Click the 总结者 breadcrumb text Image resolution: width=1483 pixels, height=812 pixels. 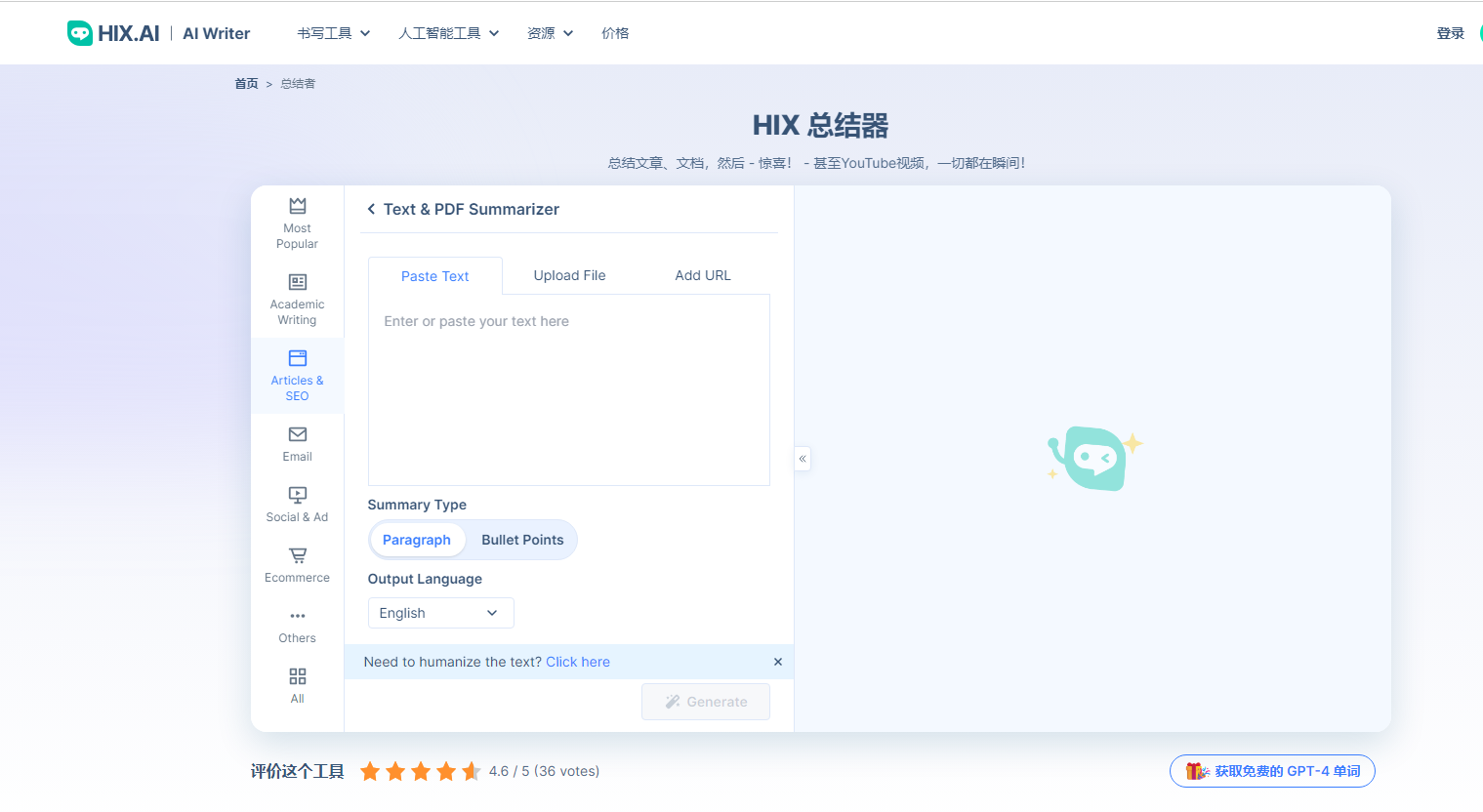(298, 84)
